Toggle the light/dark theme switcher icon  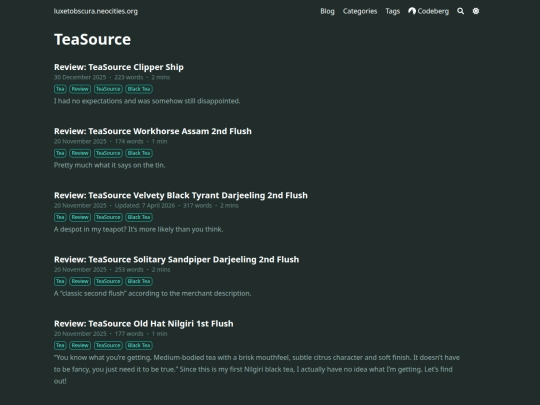pyautogui.click(x=476, y=11)
